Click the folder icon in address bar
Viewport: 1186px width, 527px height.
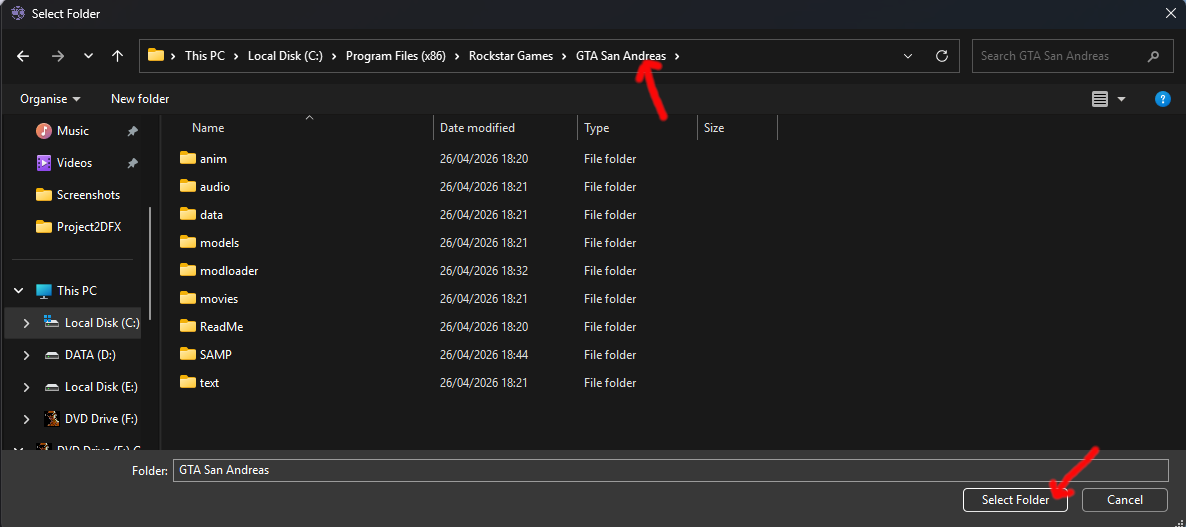coord(156,55)
